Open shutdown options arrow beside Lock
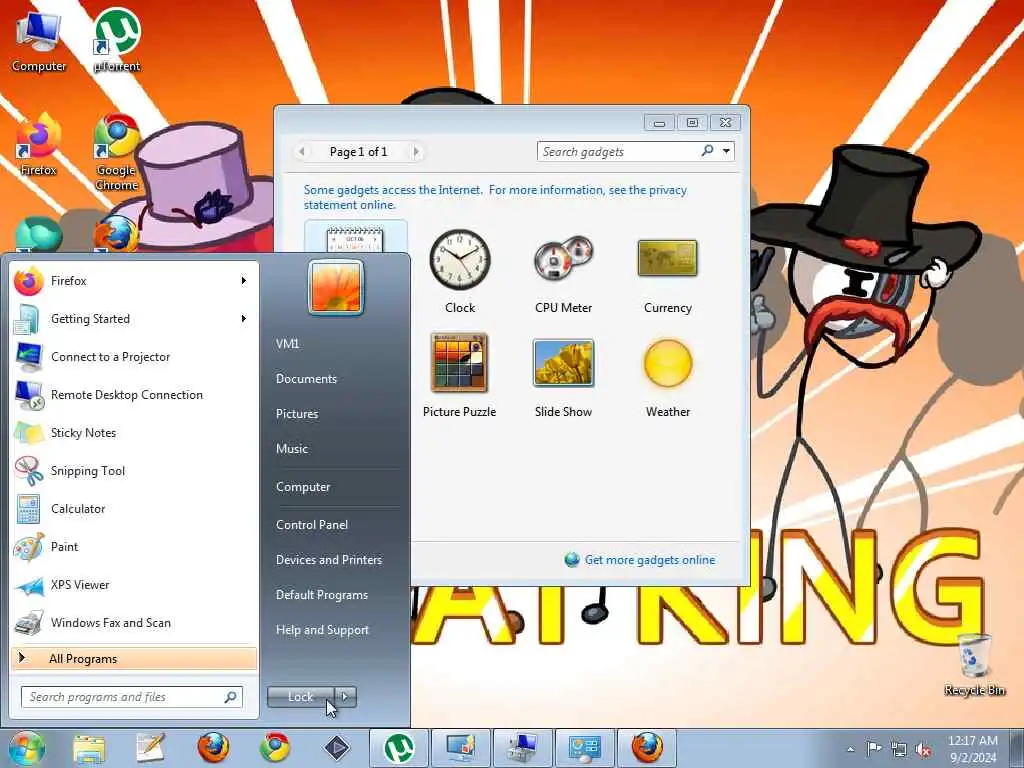1024x768 pixels. [x=345, y=697]
